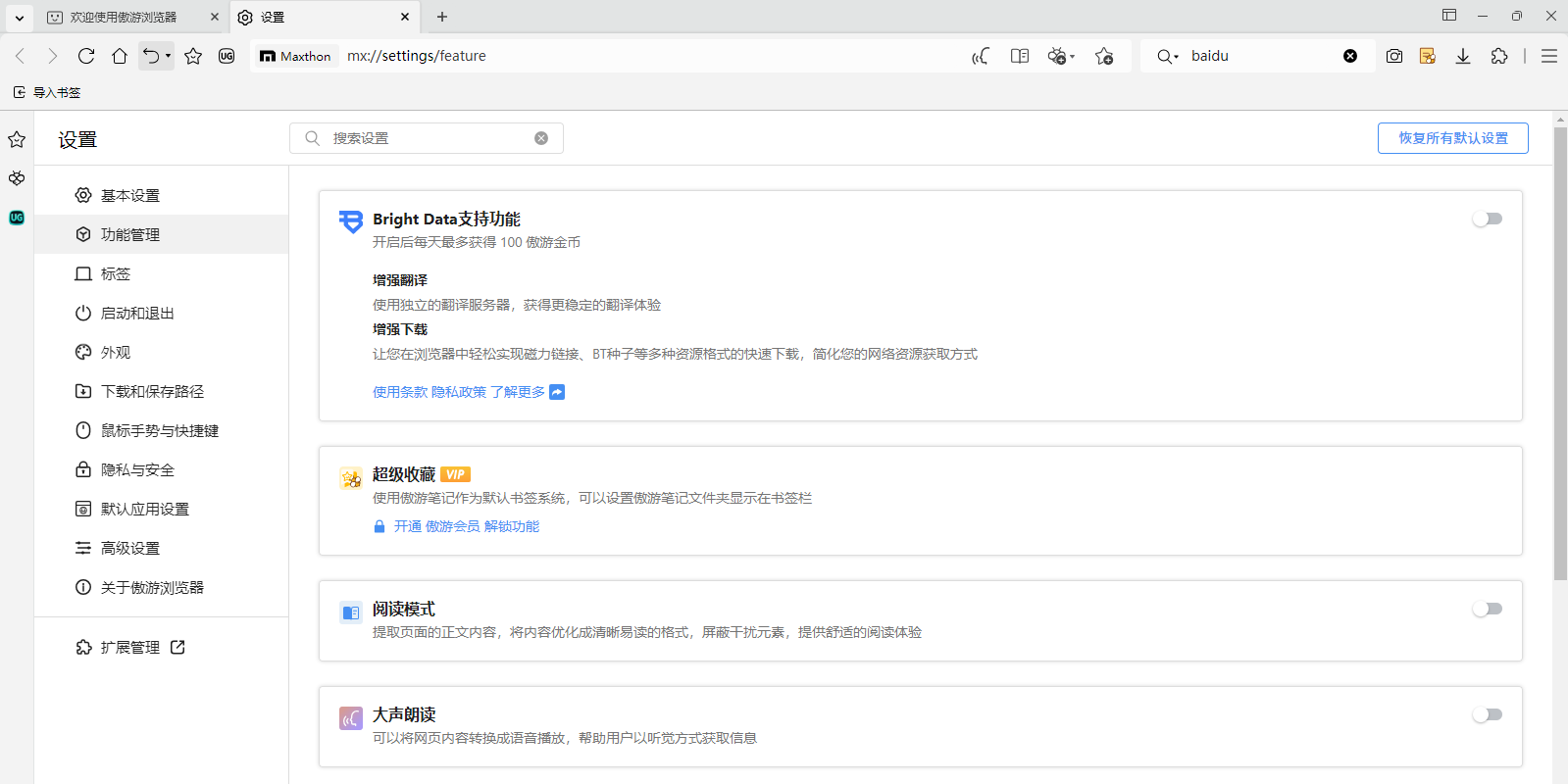
Task: Open the undo closed tab dropdown arrow
Action: coord(168,57)
